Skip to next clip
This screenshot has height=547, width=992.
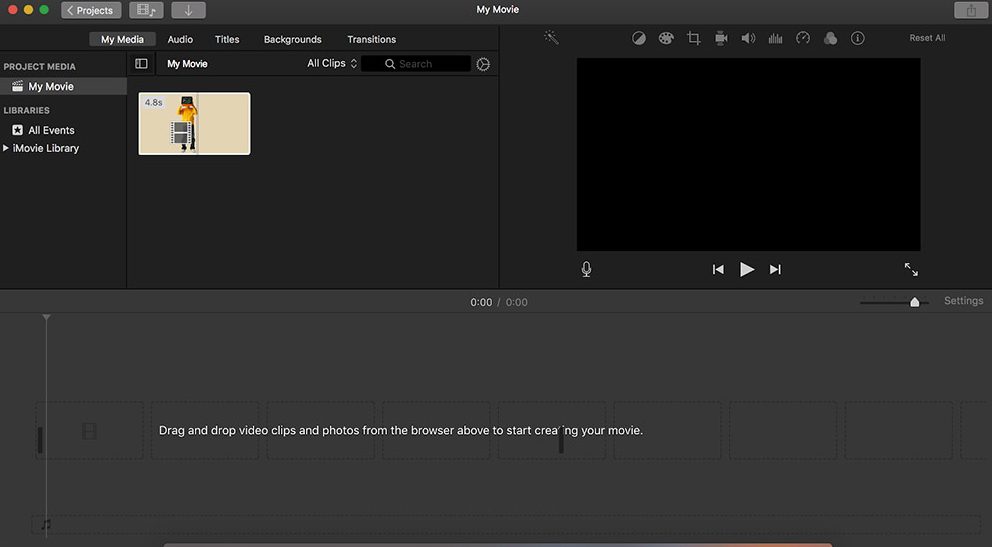[x=775, y=269]
